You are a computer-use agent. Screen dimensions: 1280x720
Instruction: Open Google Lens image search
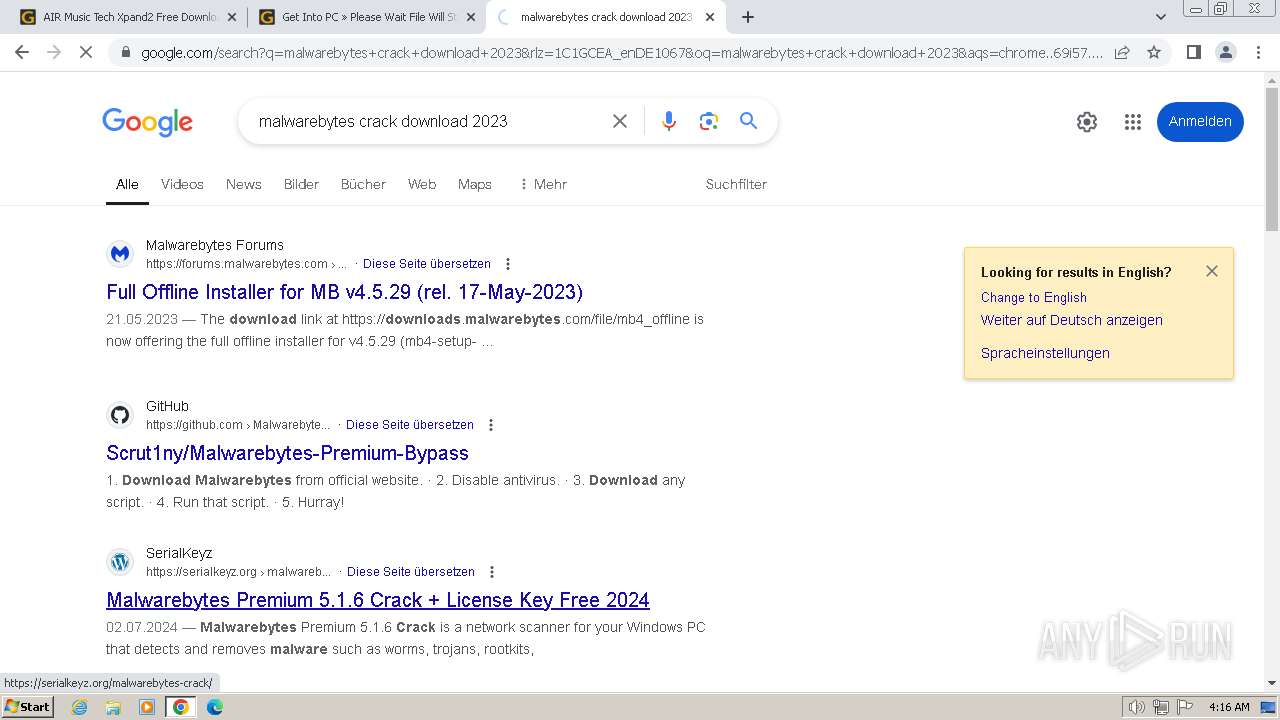pos(709,121)
